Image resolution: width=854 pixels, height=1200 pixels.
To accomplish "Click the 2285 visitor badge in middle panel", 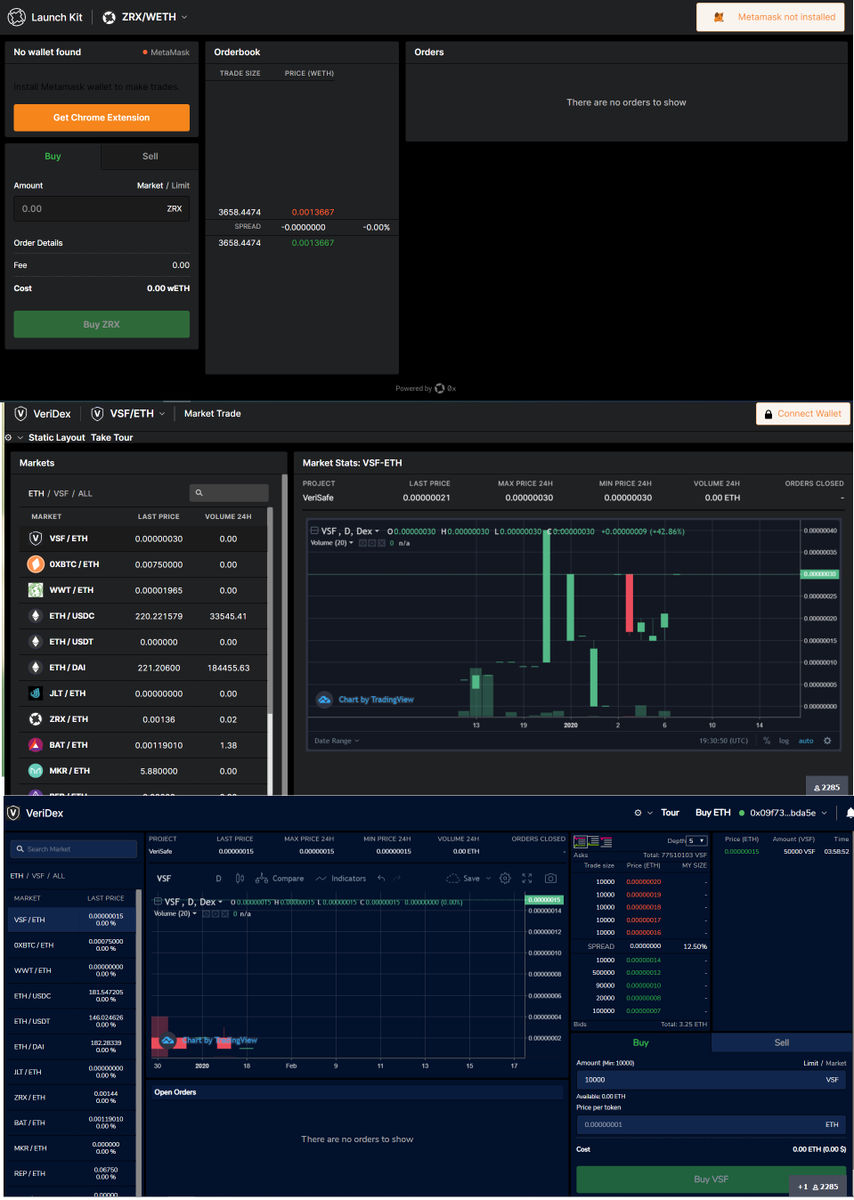I will click(x=827, y=788).
